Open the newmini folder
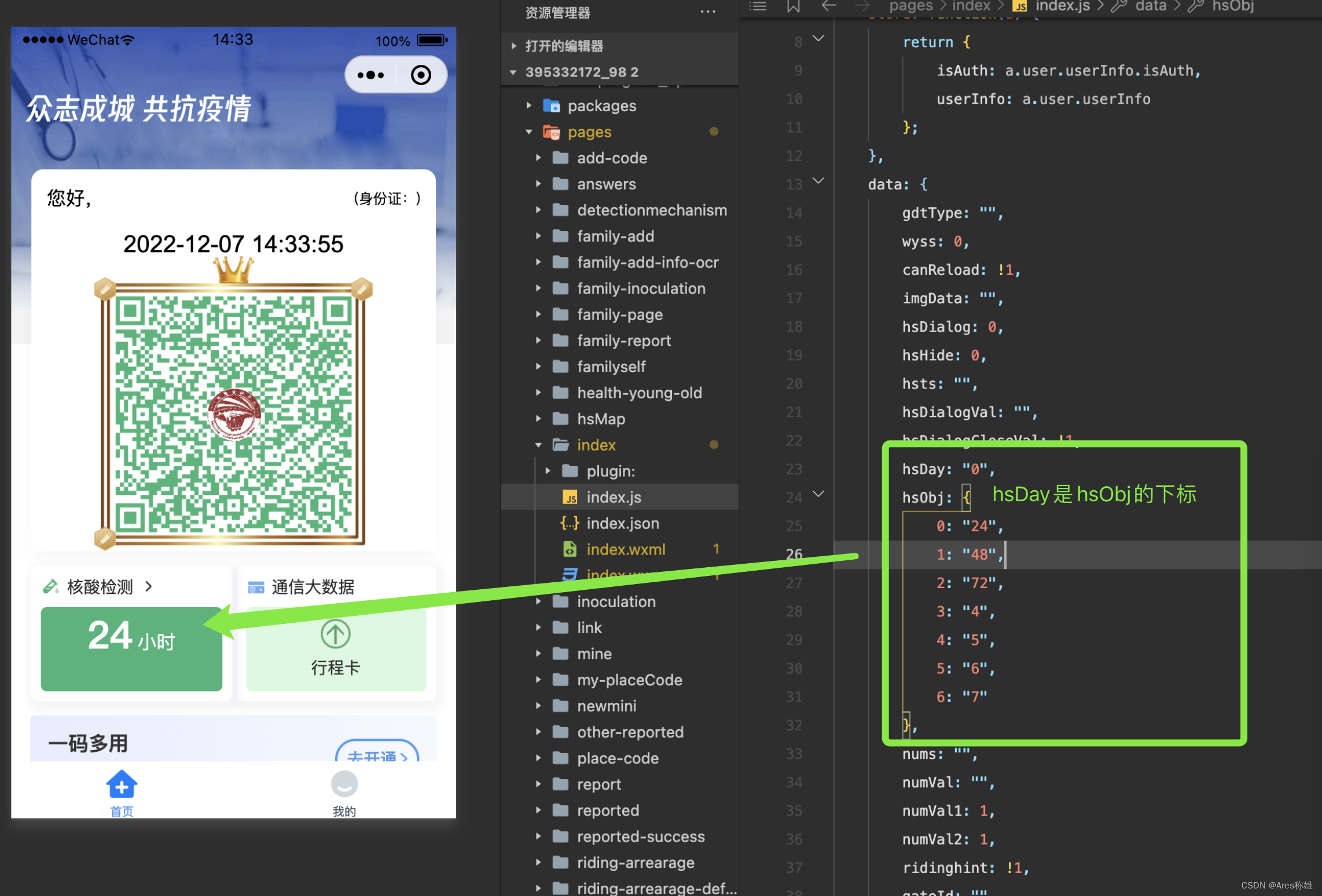1322x896 pixels. point(607,706)
